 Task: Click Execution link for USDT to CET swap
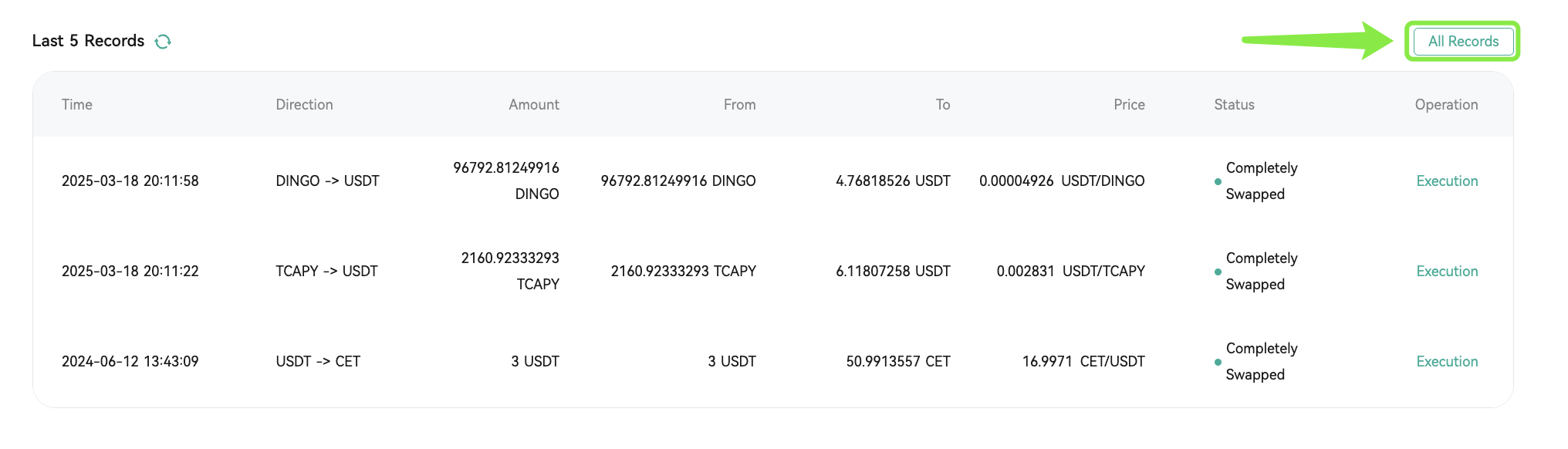tap(1447, 362)
